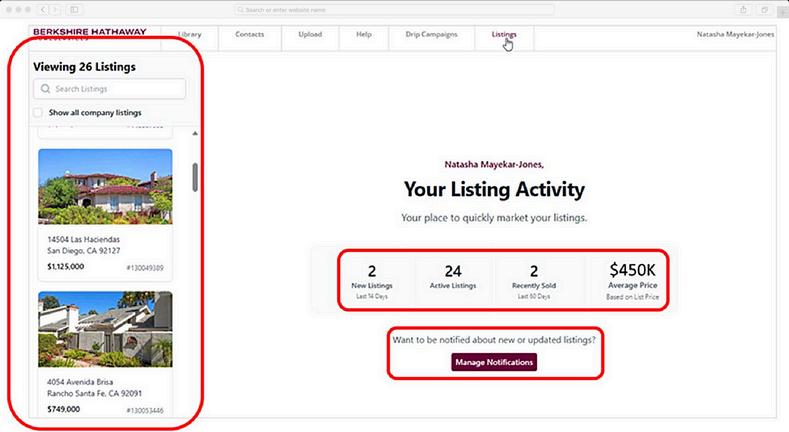Viewport: 789px width, 432px height.
Task: Select the Upload tab
Action: click(310, 34)
